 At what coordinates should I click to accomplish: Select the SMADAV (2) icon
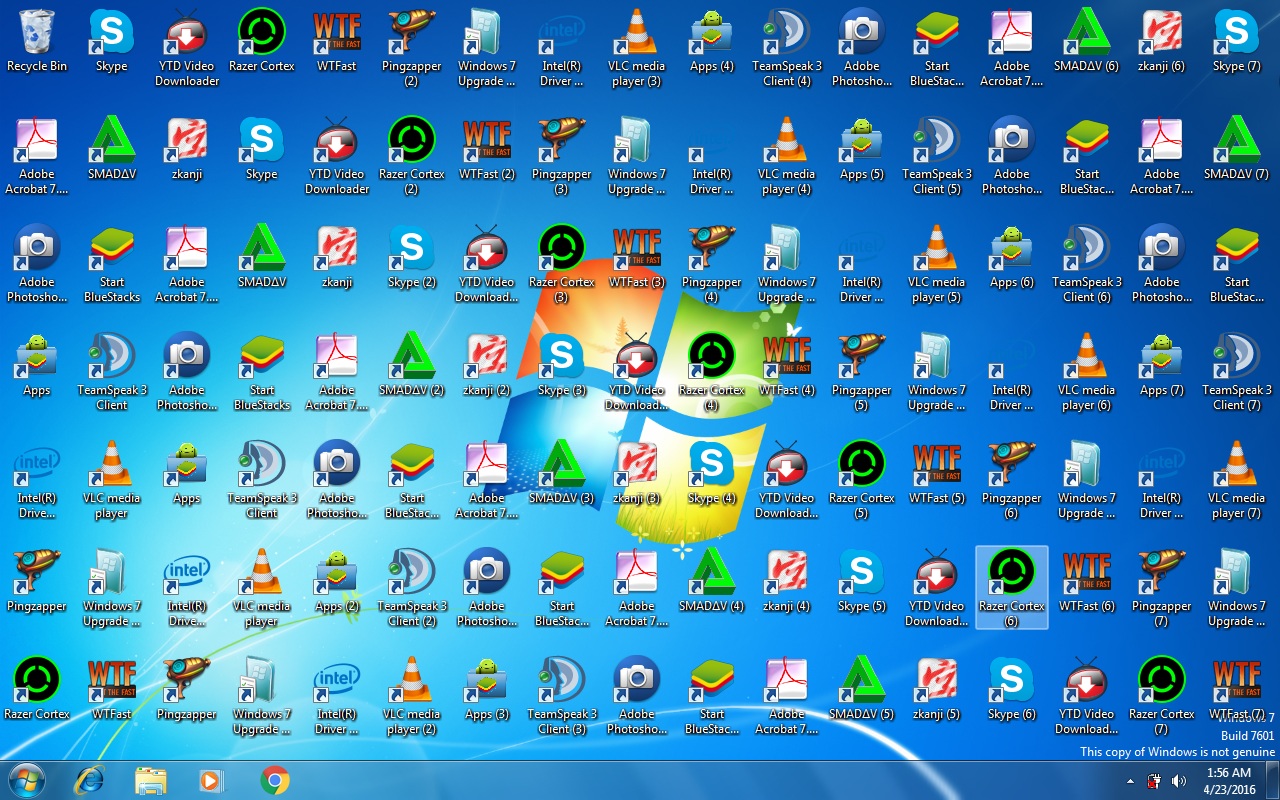(412, 366)
